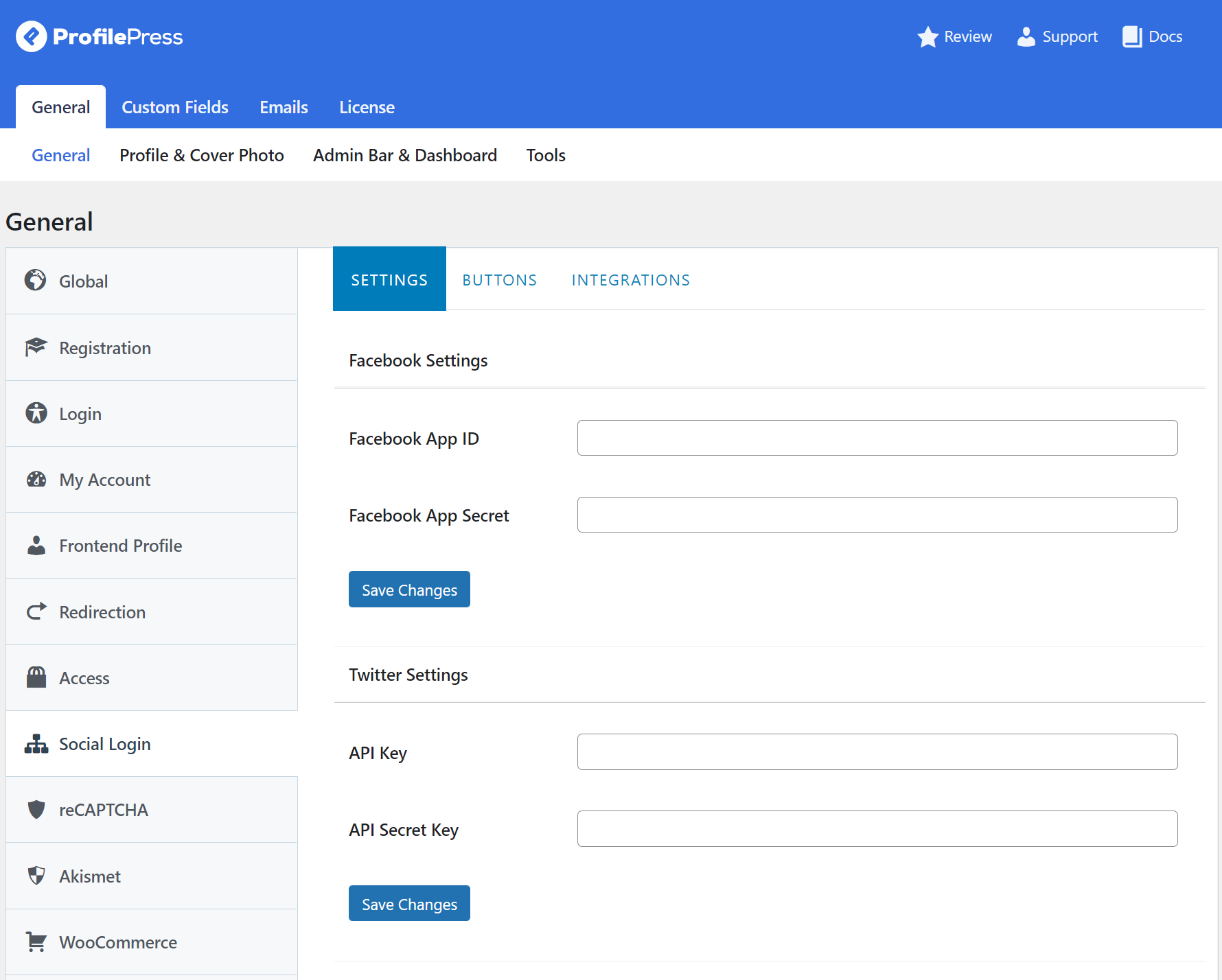Select WooCommerce in the sidebar
Viewport: 1222px width, 980px height.
[x=152, y=942]
